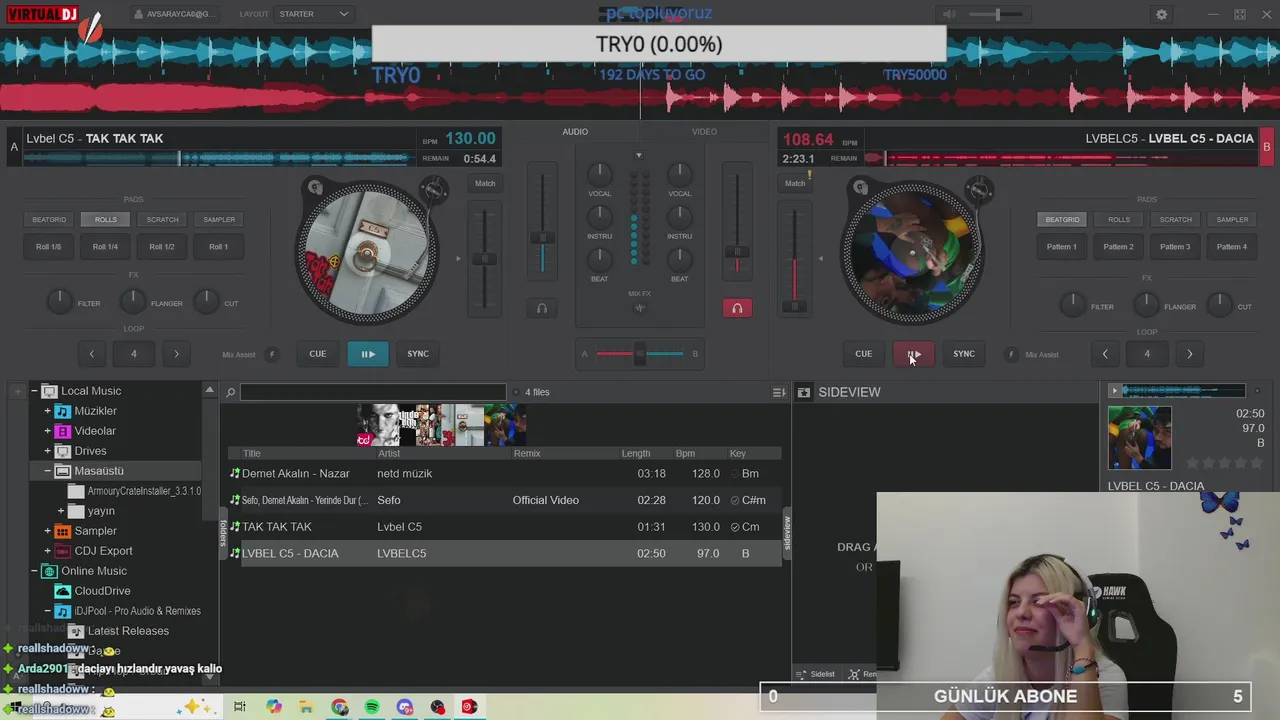
Task: Open File Explorer from the taskbar
Action: pyautogui.click(x=306, y=707)
